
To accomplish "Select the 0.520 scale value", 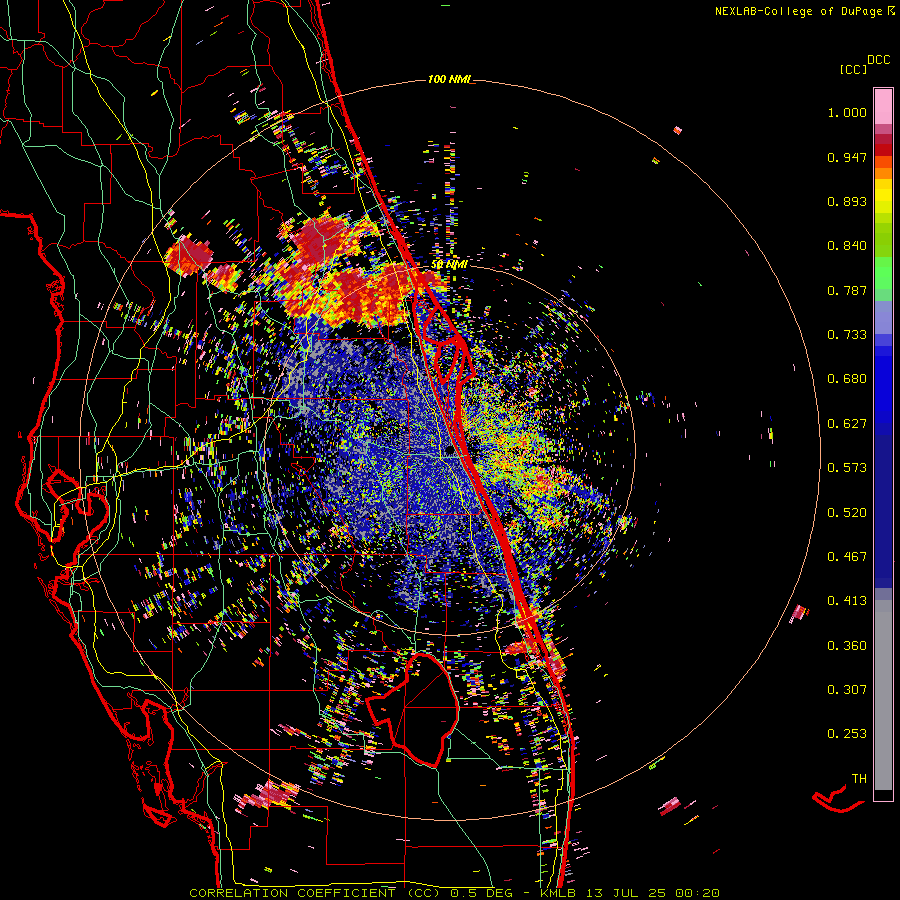I will pyautogui.click(x=847, y=513).
